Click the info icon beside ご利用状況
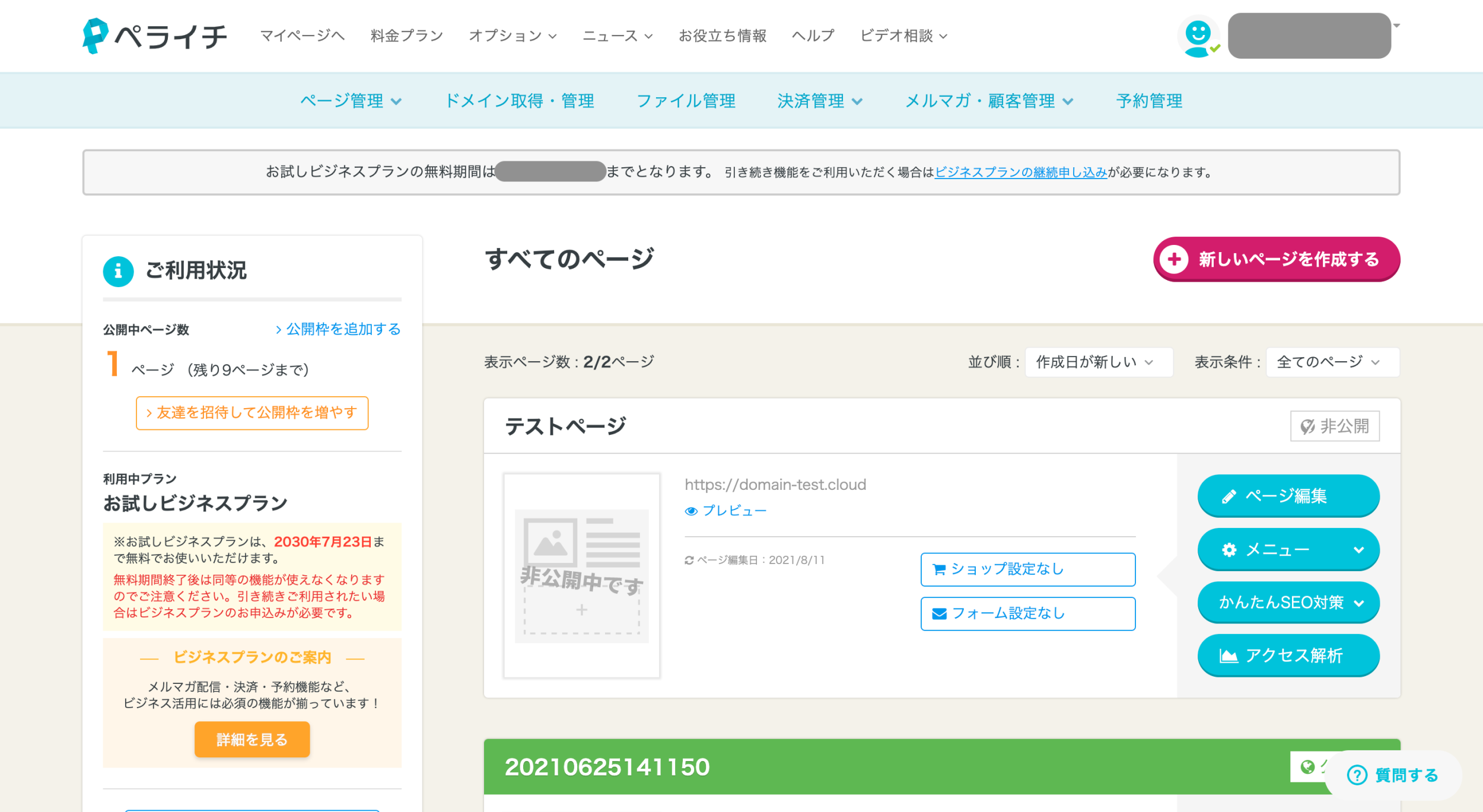The image size is (1483, 812). pyautogui.click(x=118, y=271)
